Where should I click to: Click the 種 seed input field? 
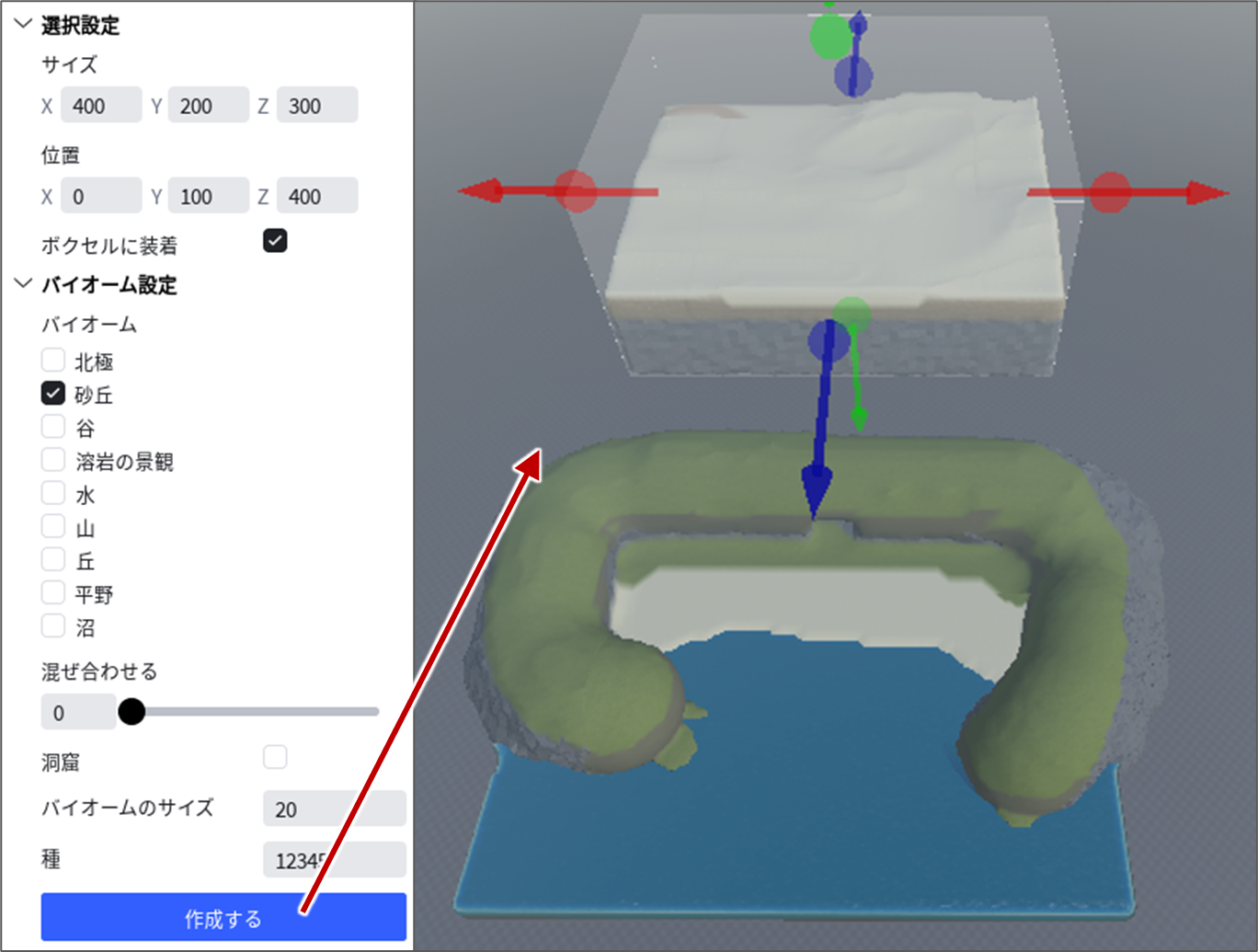click(335, 860)
